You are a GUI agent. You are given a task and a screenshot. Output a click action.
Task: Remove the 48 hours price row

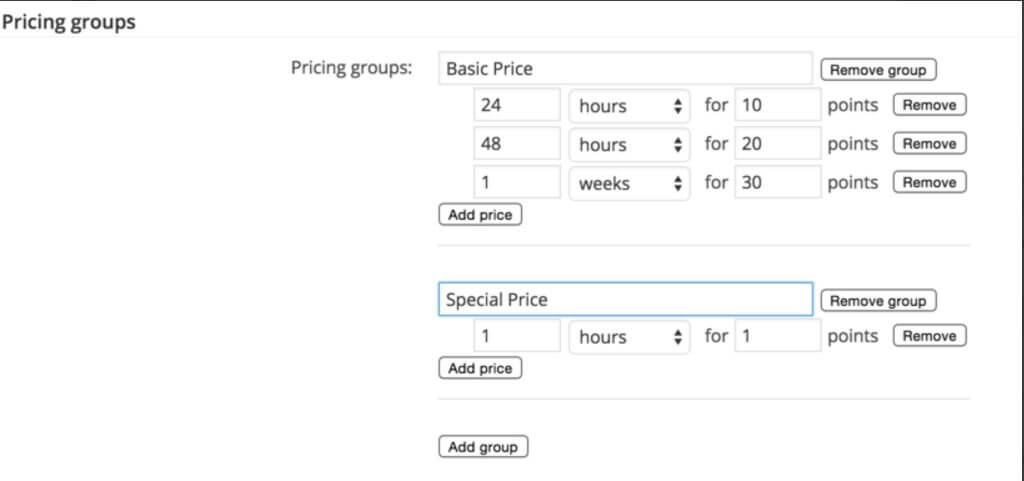[929, 144]
